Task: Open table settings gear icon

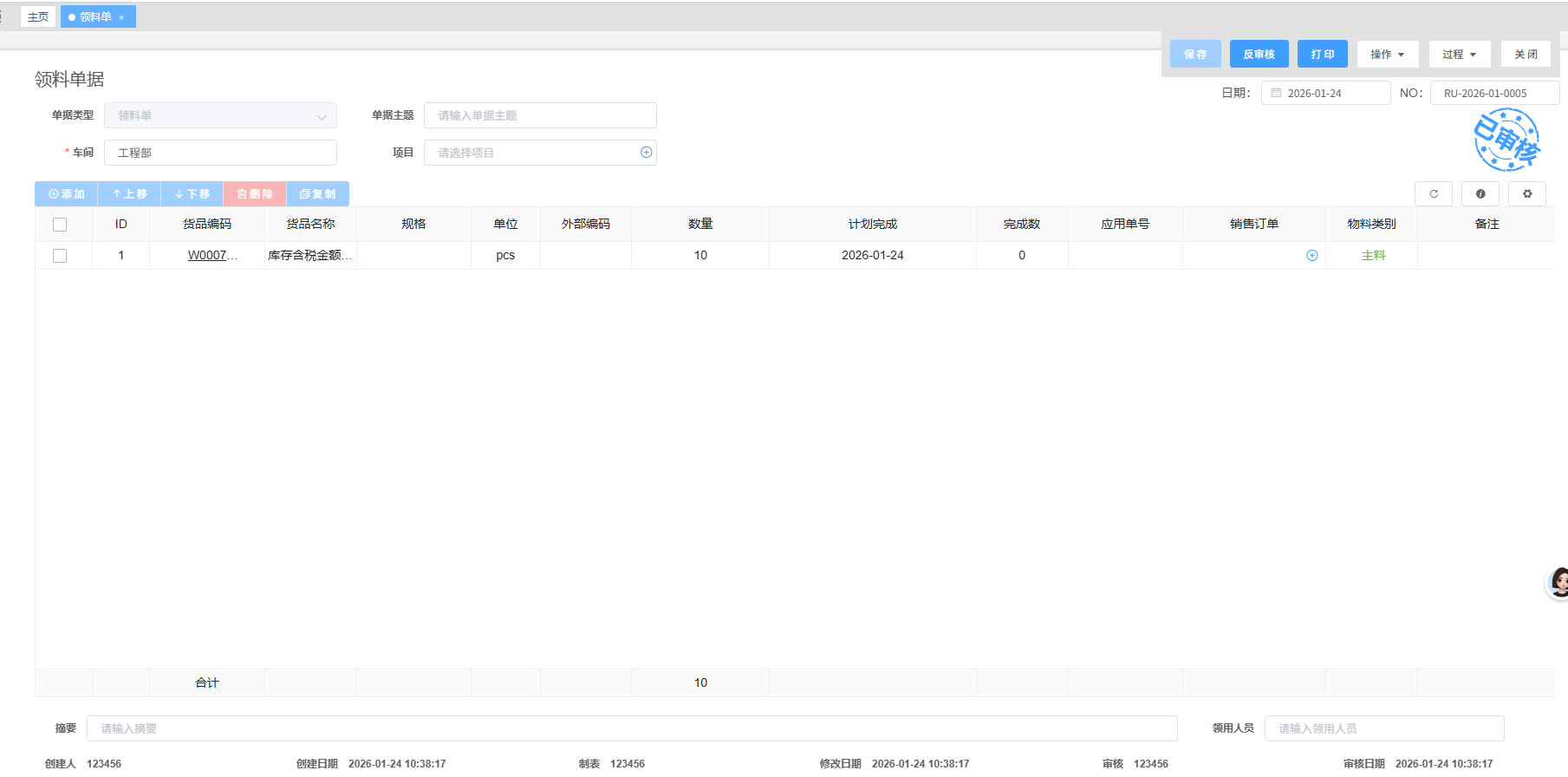Action: (x=1527, y=194)
